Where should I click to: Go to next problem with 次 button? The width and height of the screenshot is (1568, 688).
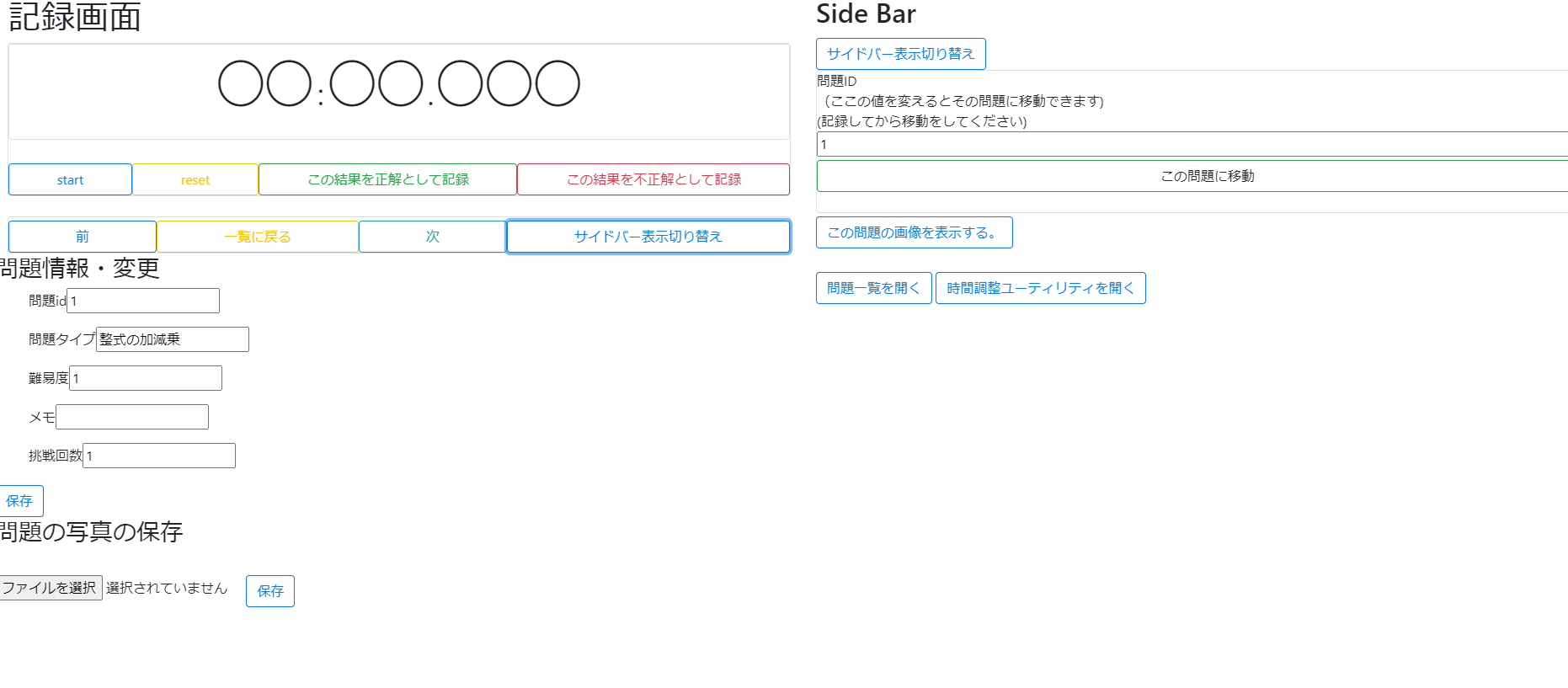[433, 237]
